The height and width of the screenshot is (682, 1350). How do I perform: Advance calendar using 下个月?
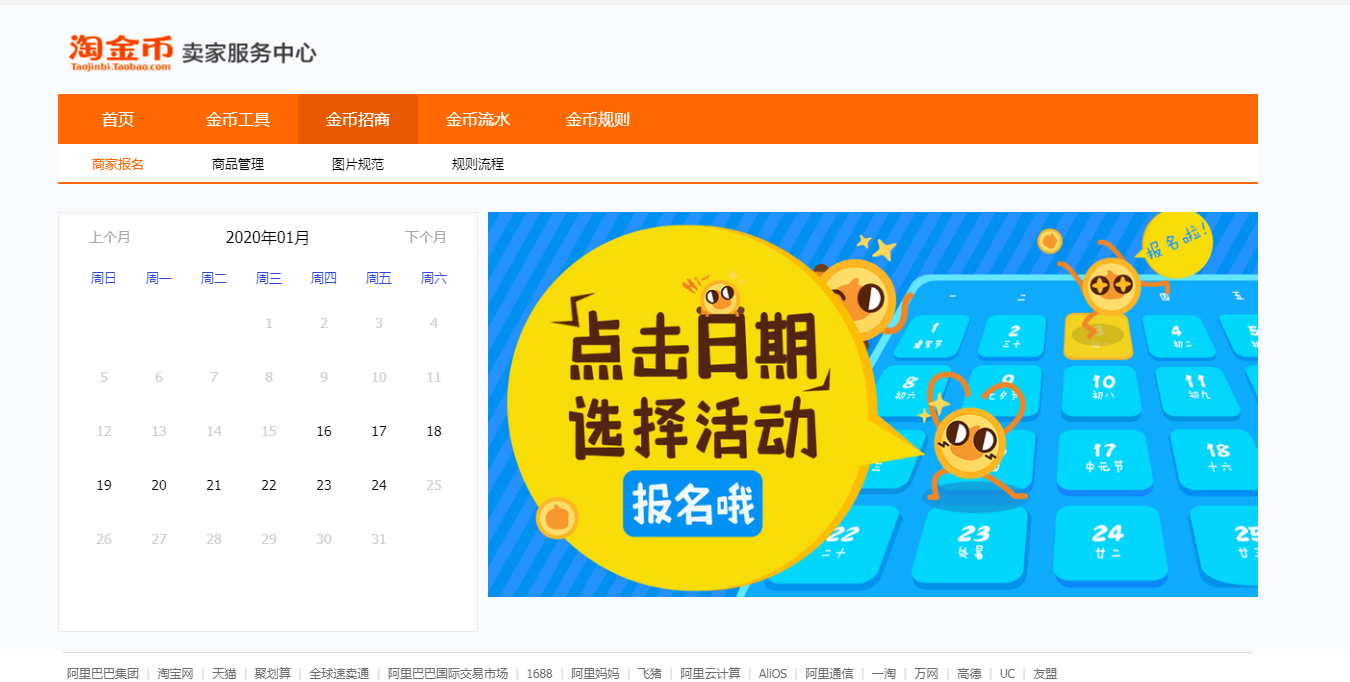(x=426, y=237)
